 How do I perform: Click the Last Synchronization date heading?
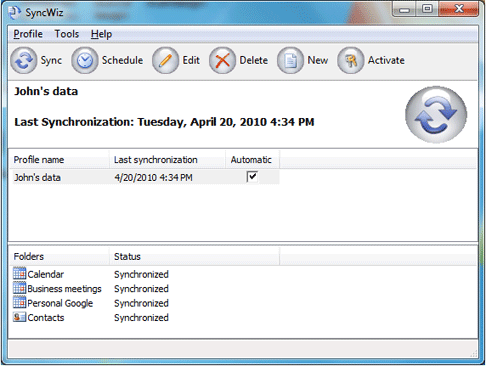(x=164, y=122)
